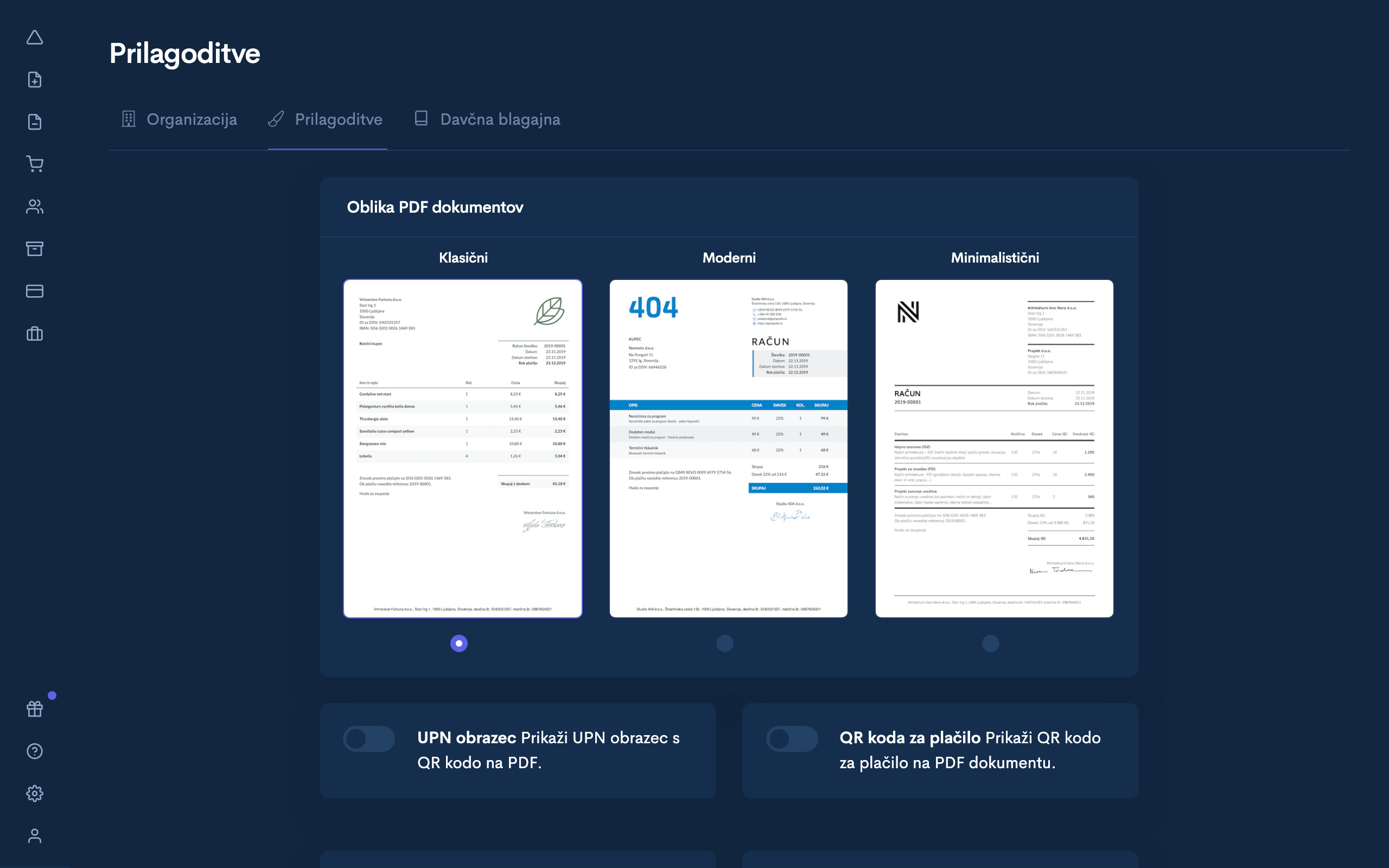Screen dimensions: 1389x868
Task: Open the help question mark icon
Action: coord(34,751)
